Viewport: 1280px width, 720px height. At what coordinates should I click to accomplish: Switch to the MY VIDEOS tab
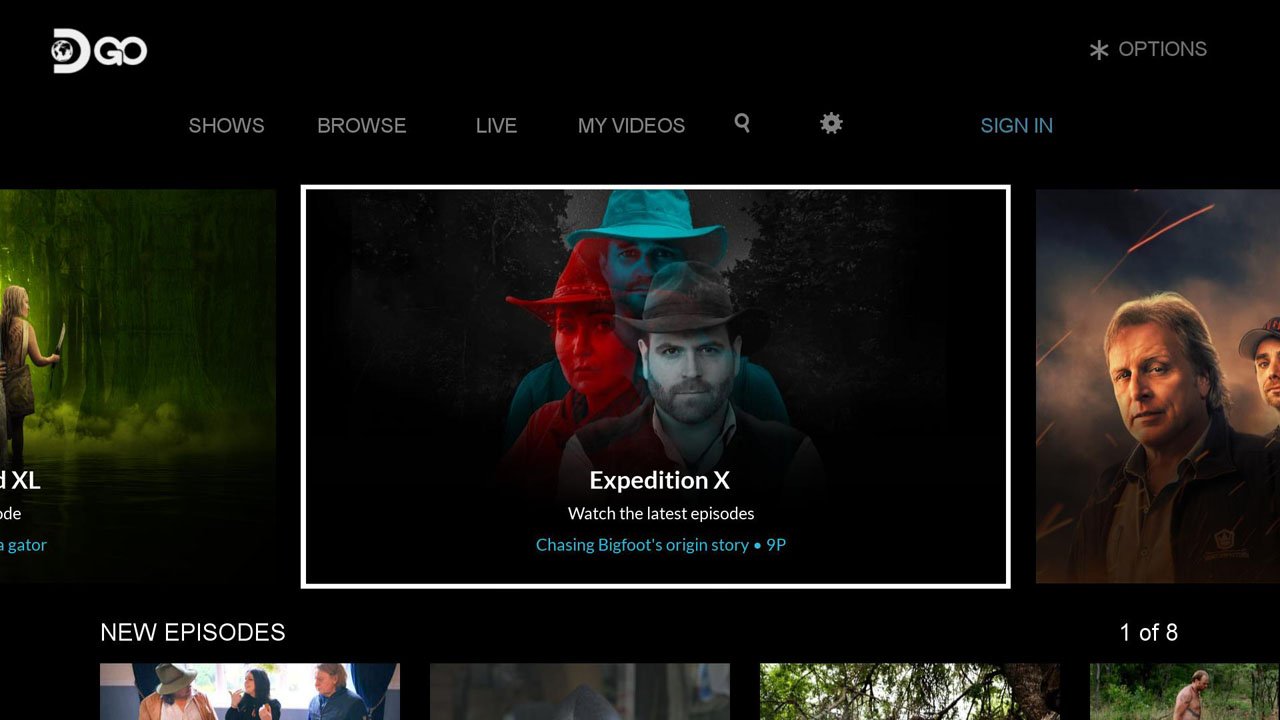(x=631, y=125)
